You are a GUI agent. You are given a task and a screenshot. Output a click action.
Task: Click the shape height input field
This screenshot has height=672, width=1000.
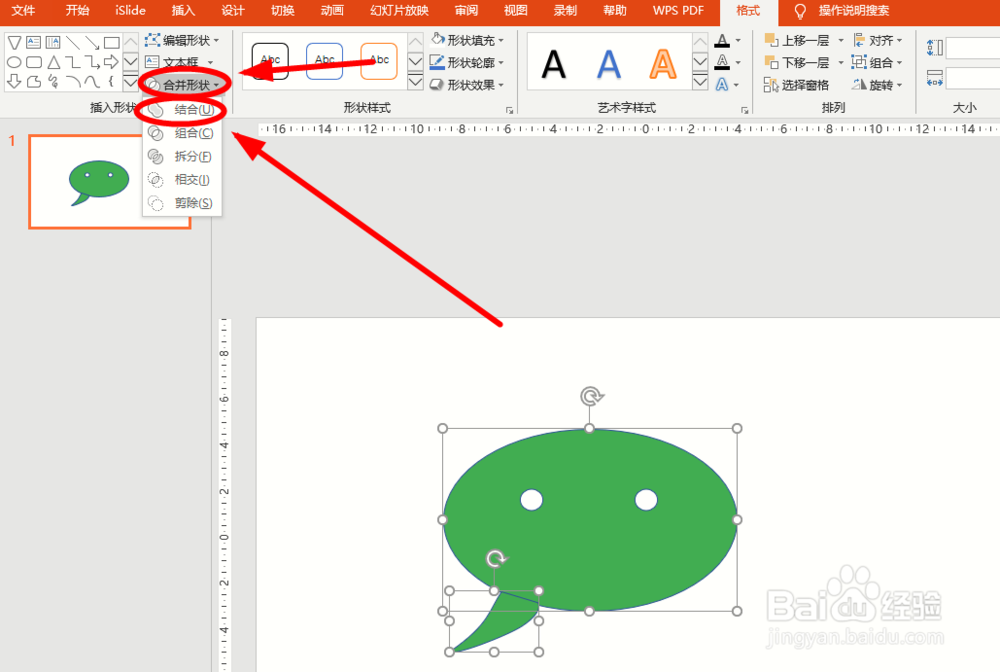pyautogui.click(x=973, y=47)
